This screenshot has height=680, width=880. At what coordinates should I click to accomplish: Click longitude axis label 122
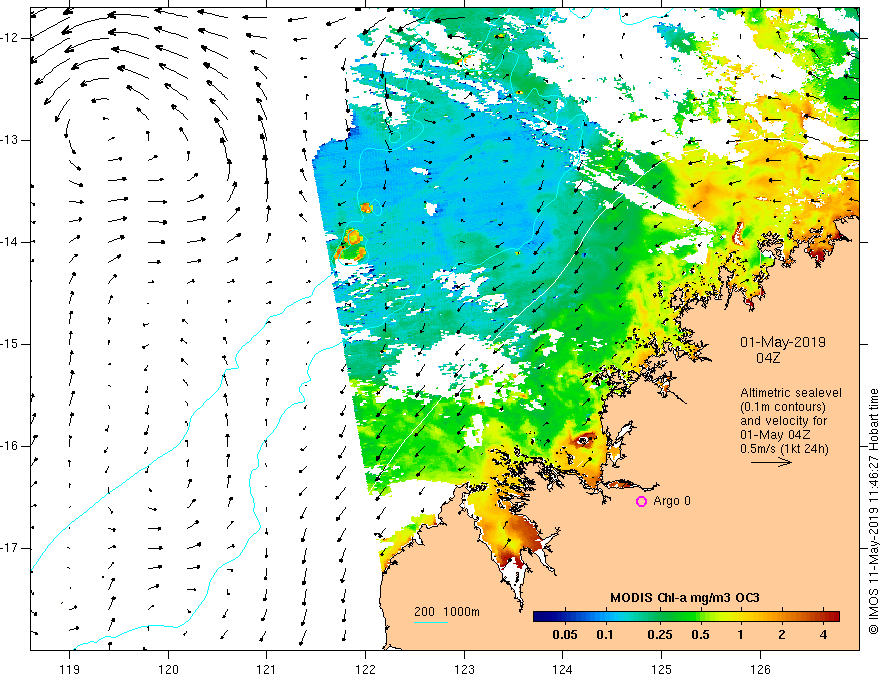[x=365, y=669]
